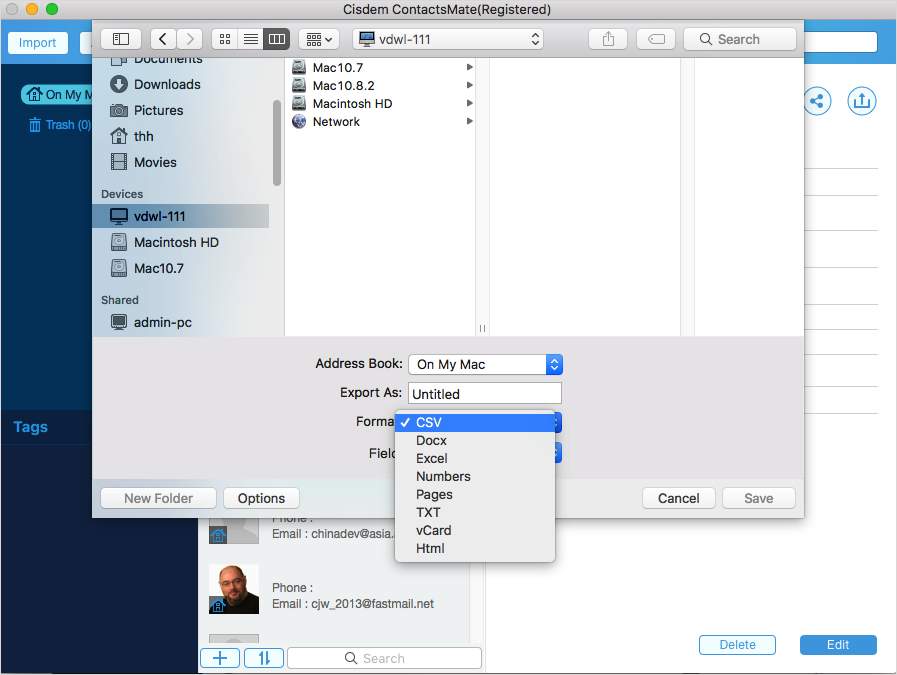The height and width of the screenshot is (675, 897).
Task: Choose CSV from the format menu
Action: 475,422
